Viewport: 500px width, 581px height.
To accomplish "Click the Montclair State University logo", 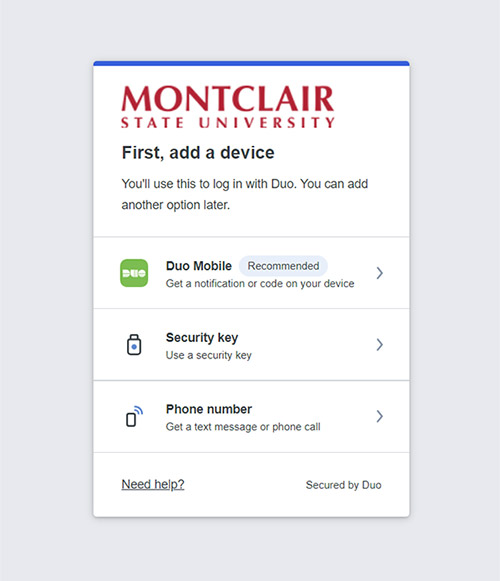I will [228, 107].
